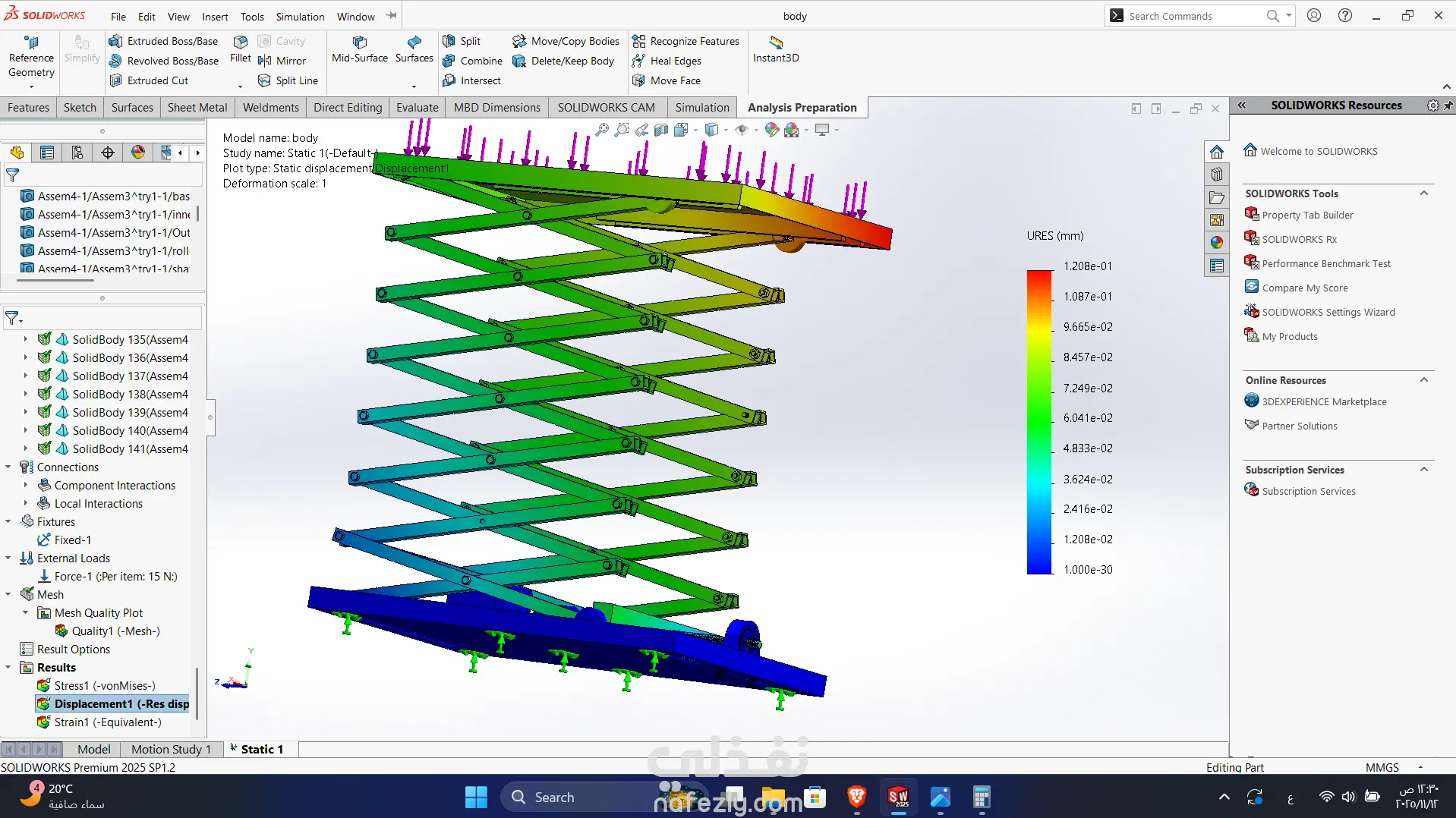This screenshot has height=818, width=1456.
Task: Toggle the Simulation tree filter funnel
Action: (13, 318)
